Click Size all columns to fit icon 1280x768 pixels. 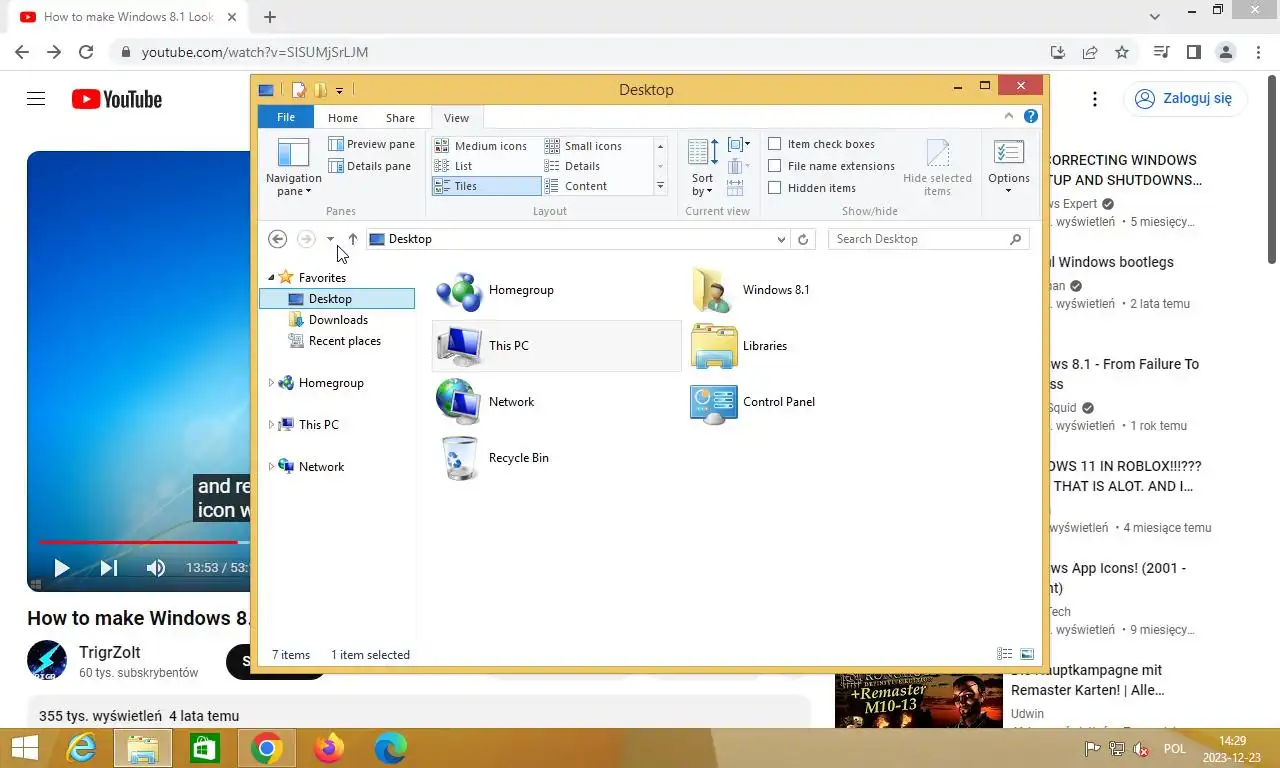(735, 187)
